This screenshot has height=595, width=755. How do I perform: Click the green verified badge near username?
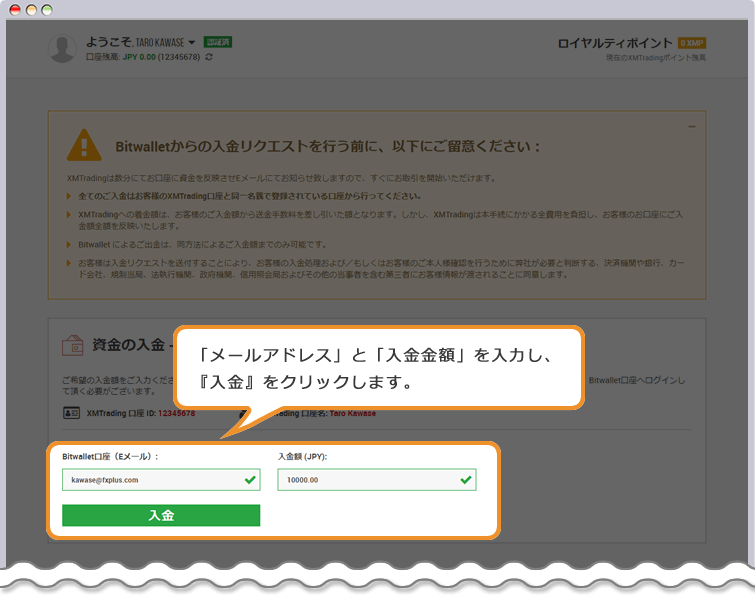[217, 43]
